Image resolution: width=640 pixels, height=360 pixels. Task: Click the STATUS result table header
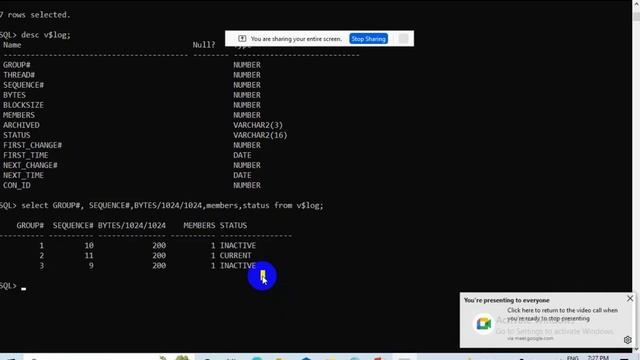(233, 225)
